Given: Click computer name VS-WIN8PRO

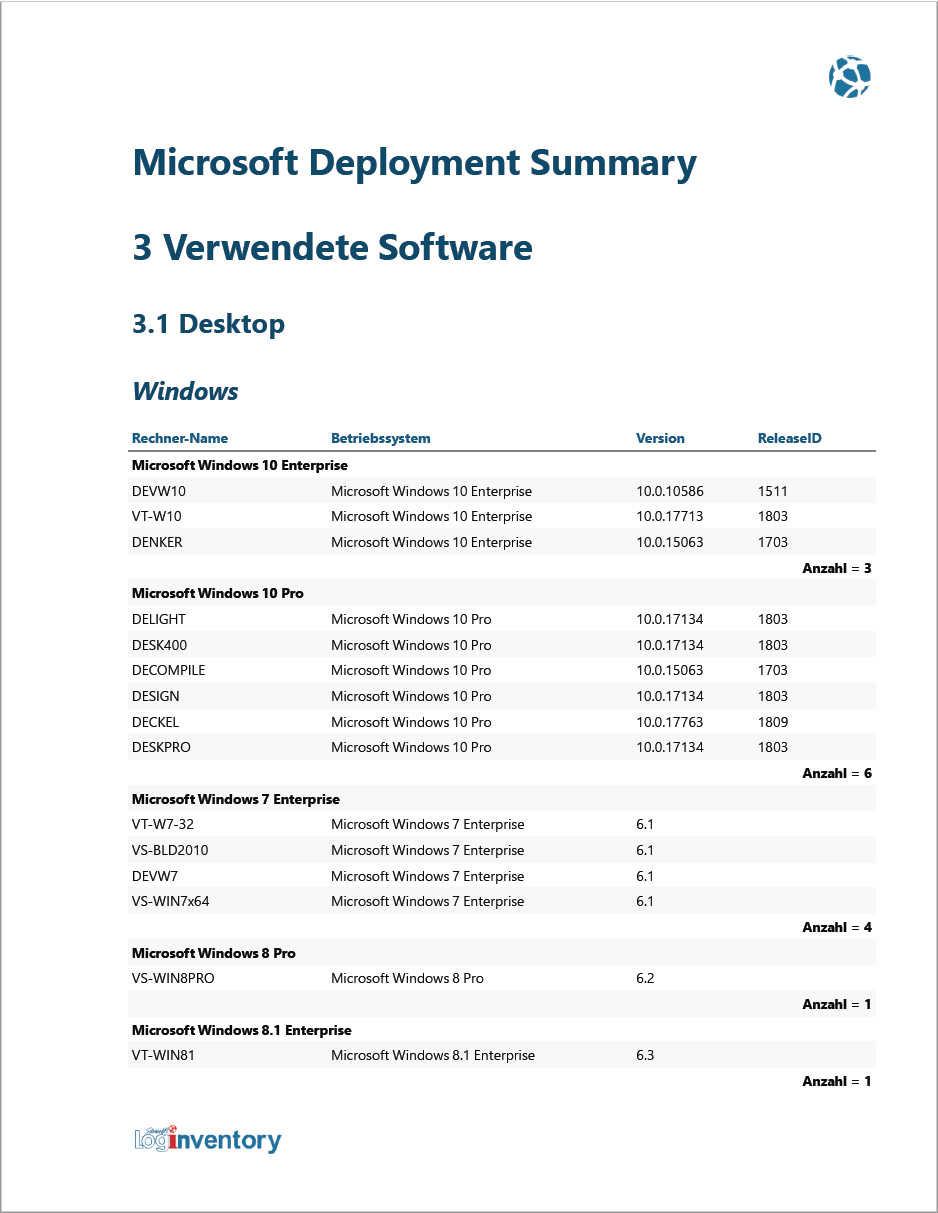Looking at the screenshot, I should [x=173, y=978].
